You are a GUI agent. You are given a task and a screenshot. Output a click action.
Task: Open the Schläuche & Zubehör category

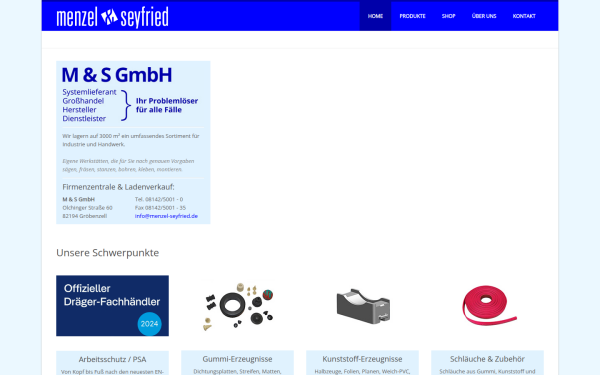[x=487, y=359]
